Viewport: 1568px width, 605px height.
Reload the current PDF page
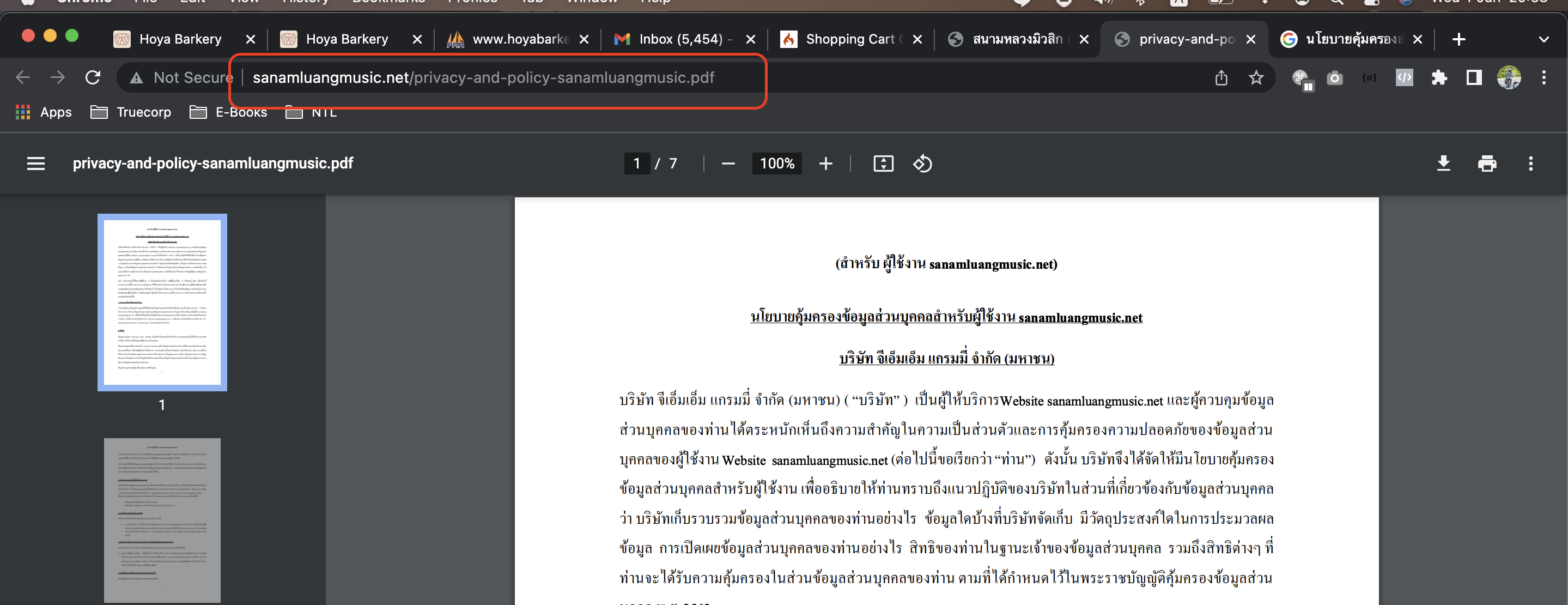coord(93,77)
